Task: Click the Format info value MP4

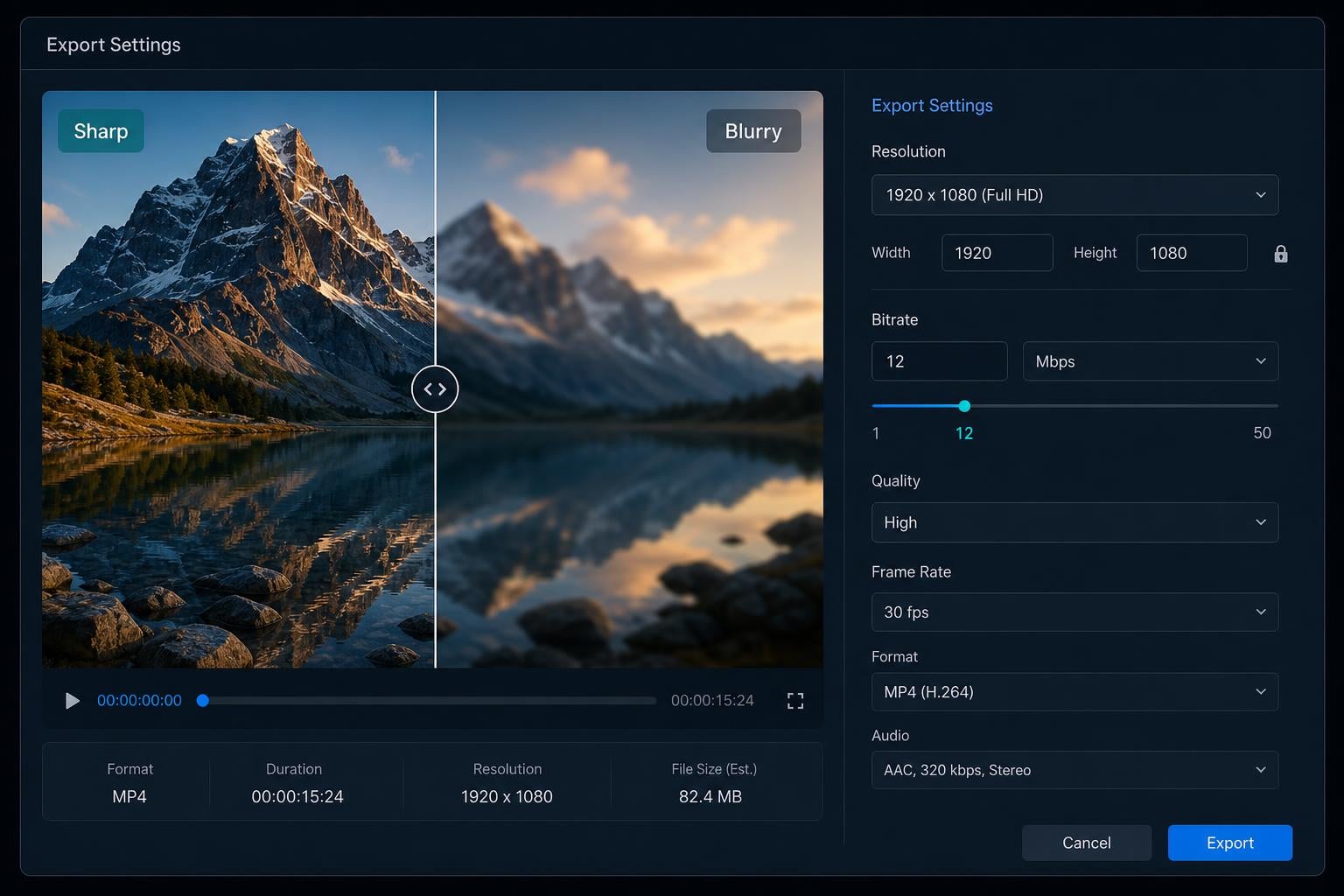Action: (129, 797)
